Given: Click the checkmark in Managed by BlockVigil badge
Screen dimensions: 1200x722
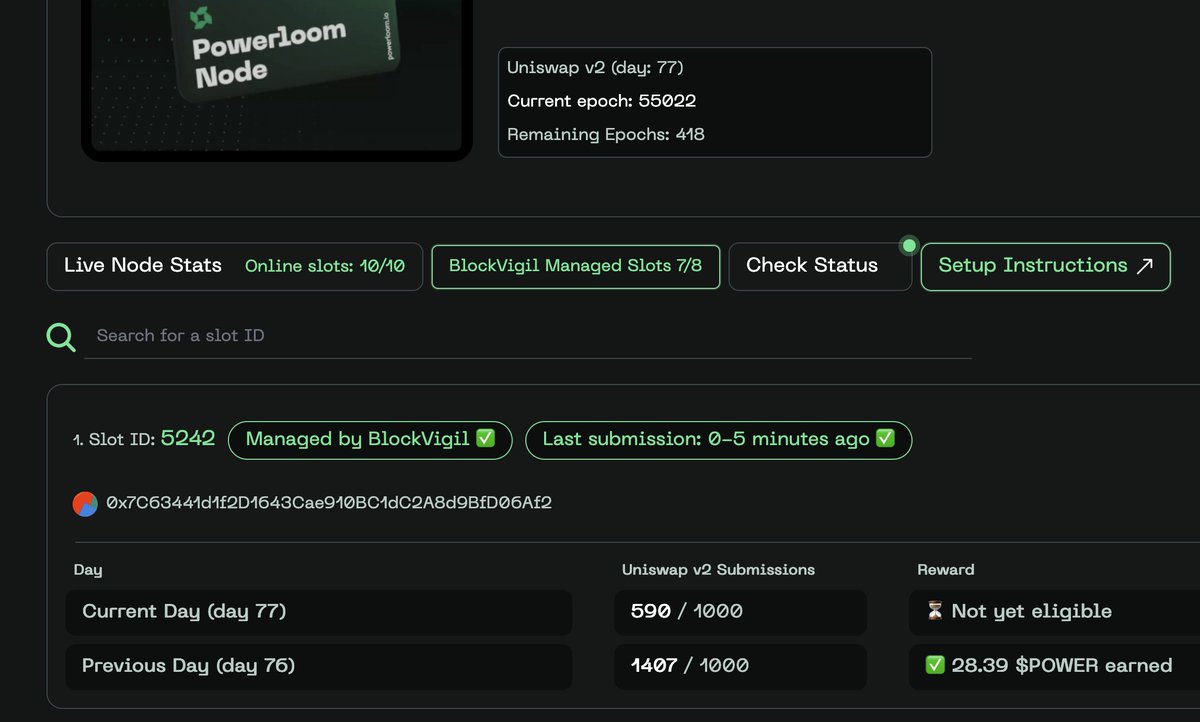Looking at the screenshot, I should 485,439.
